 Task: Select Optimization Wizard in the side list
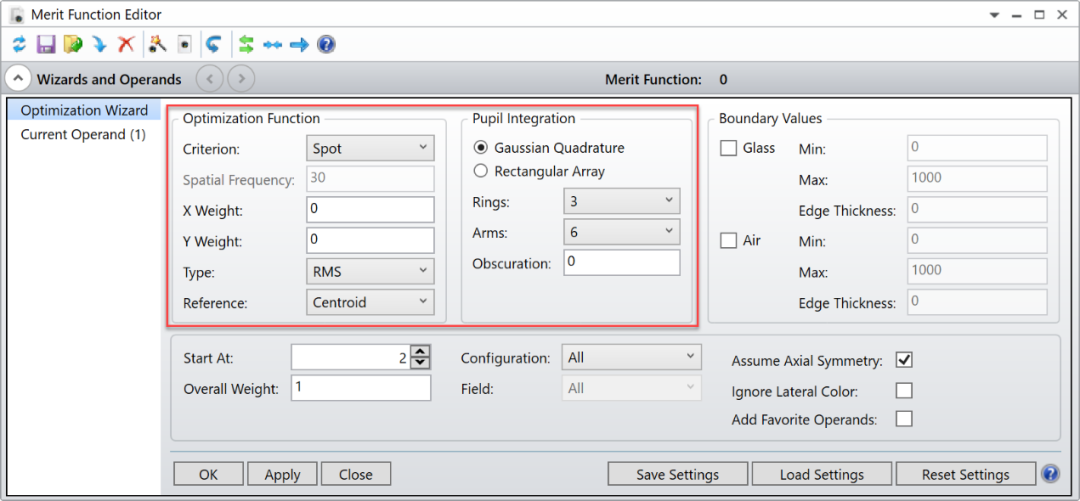(84, 110)
